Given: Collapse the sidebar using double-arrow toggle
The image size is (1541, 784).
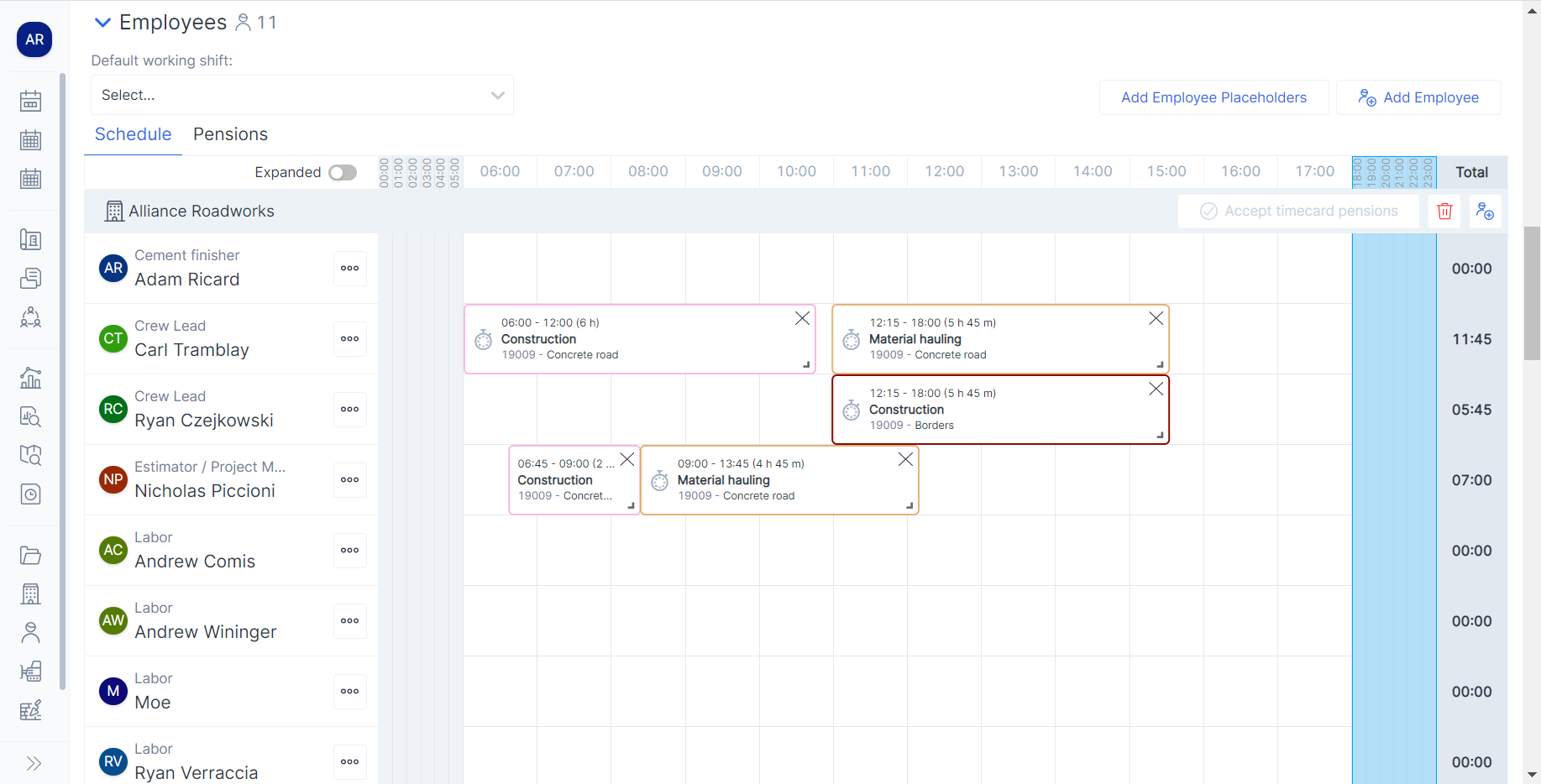Looking at the screenshot, I should (34, 762).
